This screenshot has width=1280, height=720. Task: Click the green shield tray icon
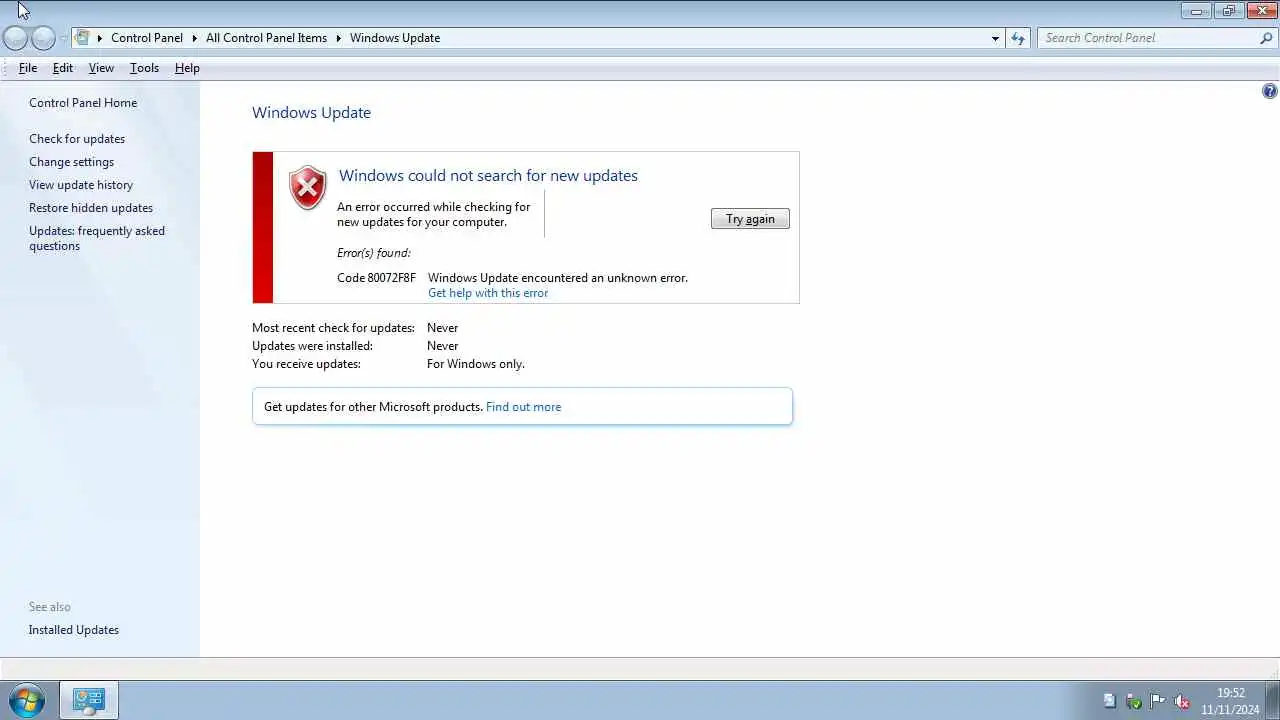click(1133, 701)
